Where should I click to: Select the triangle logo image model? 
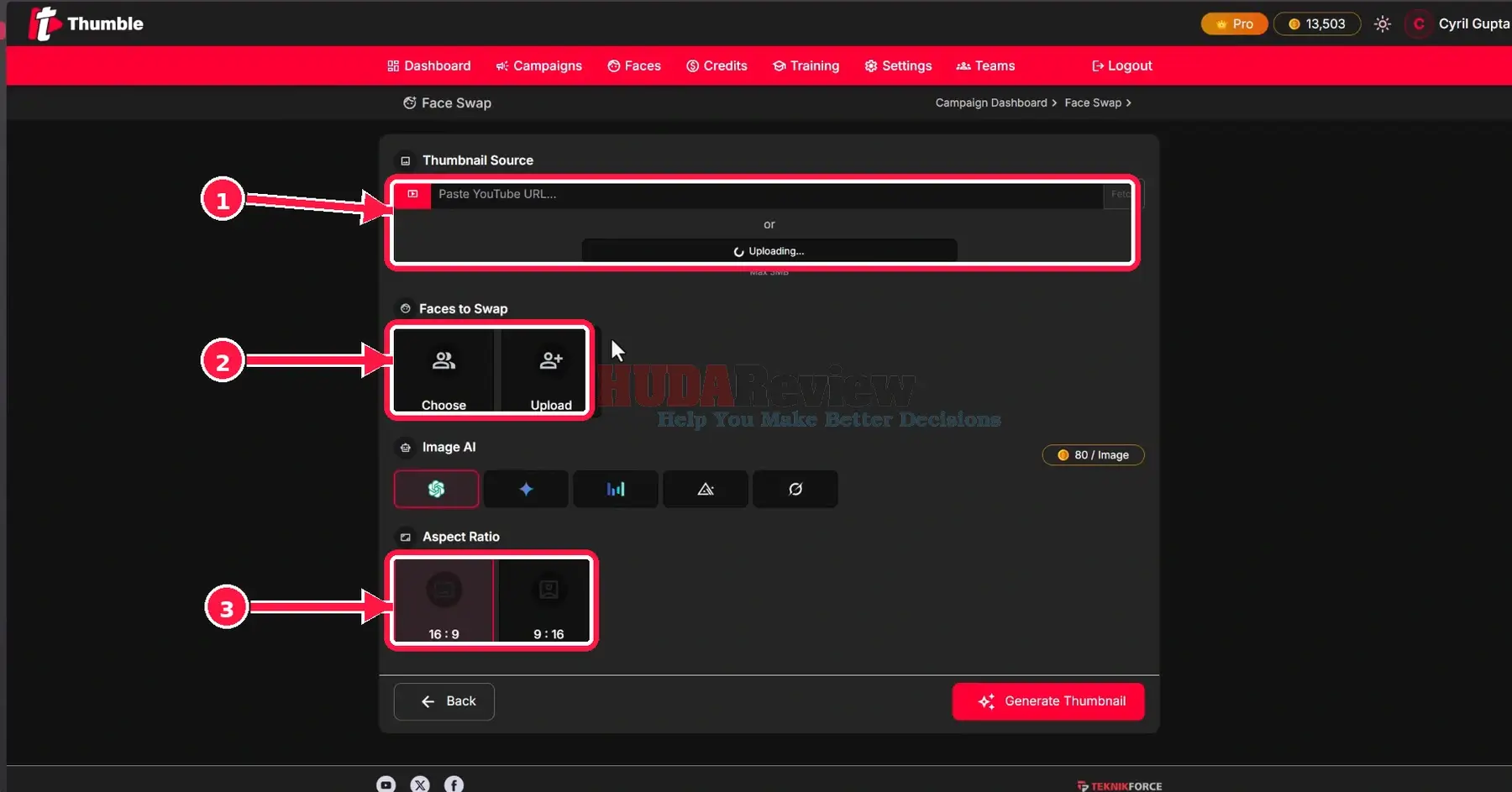(x=706, y=489)
